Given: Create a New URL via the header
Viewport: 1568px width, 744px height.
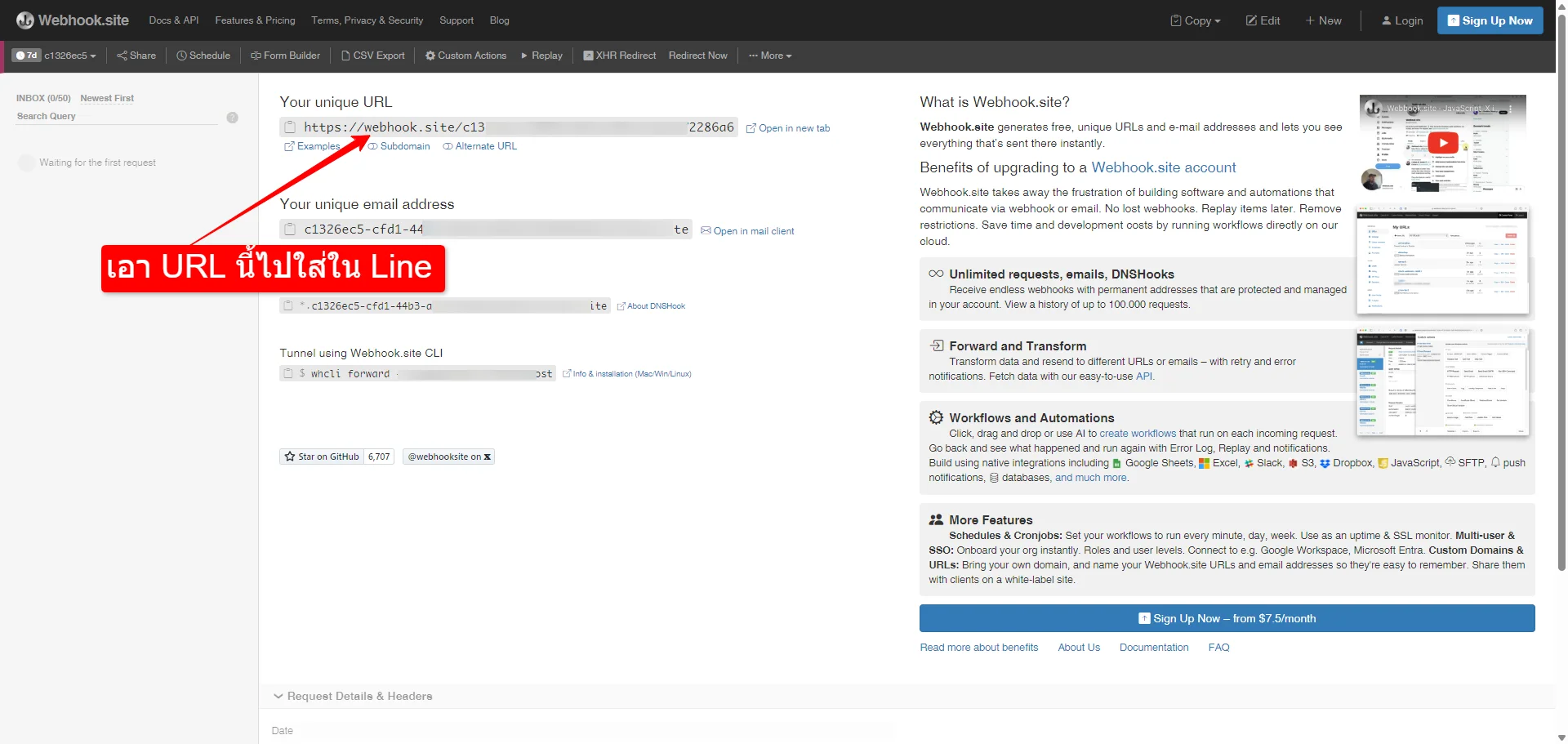Looking at the screenshot, I should pyautogui.click(x=1323, y=20).
